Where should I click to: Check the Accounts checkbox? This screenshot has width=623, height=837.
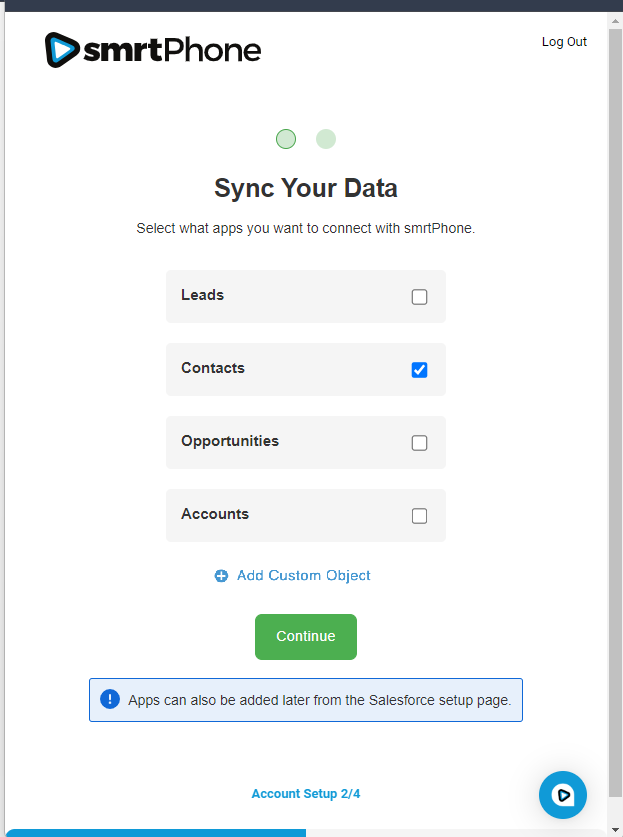[419, 516]
